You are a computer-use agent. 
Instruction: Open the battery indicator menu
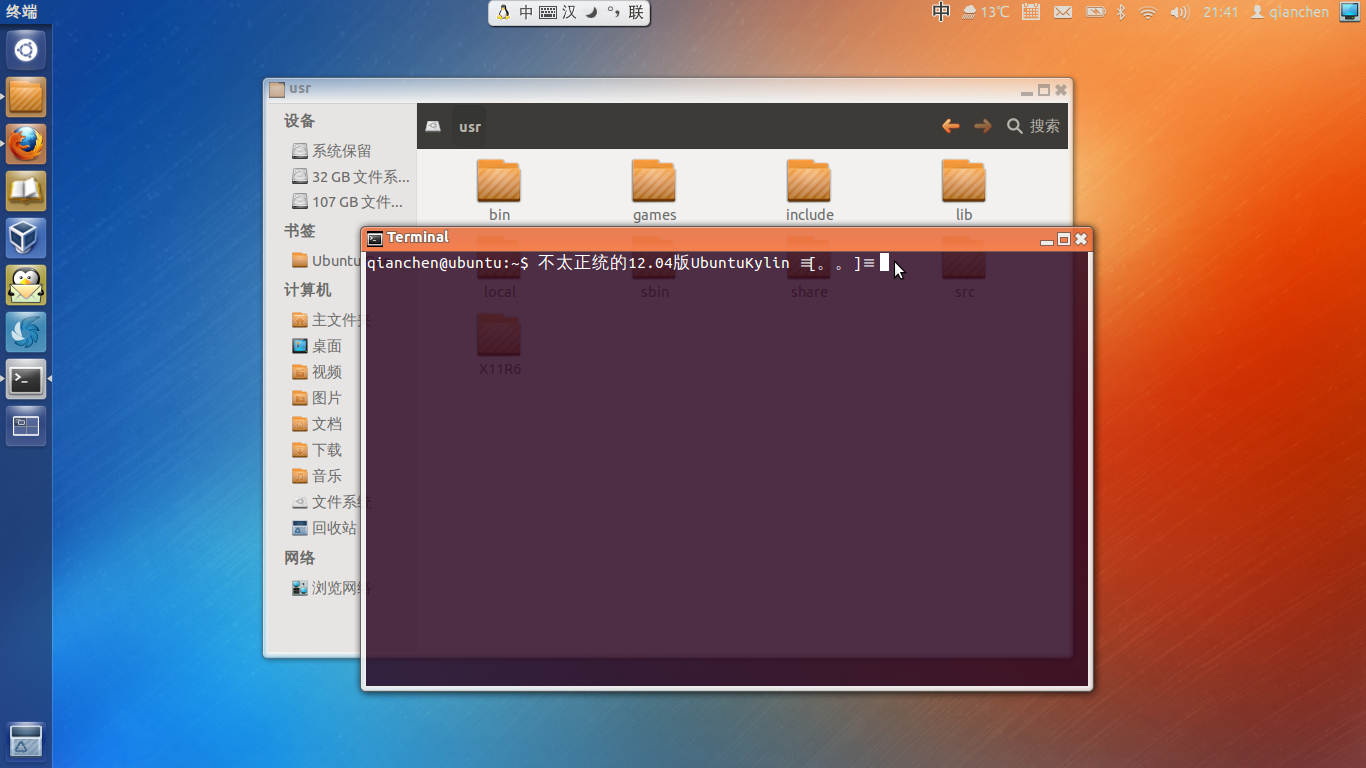point(1095,12)
